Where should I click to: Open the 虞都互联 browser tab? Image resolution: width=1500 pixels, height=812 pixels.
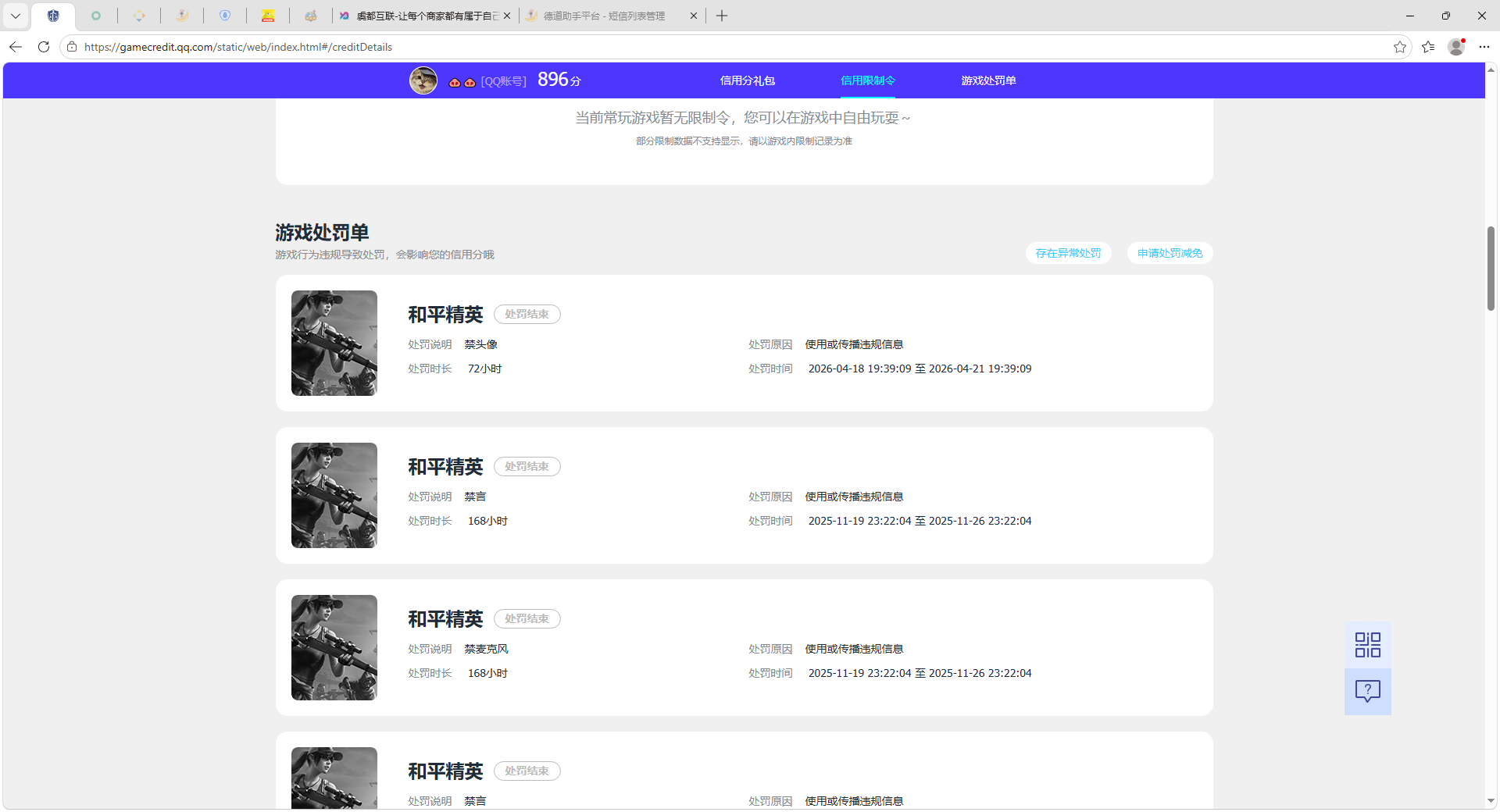point(426,16)
